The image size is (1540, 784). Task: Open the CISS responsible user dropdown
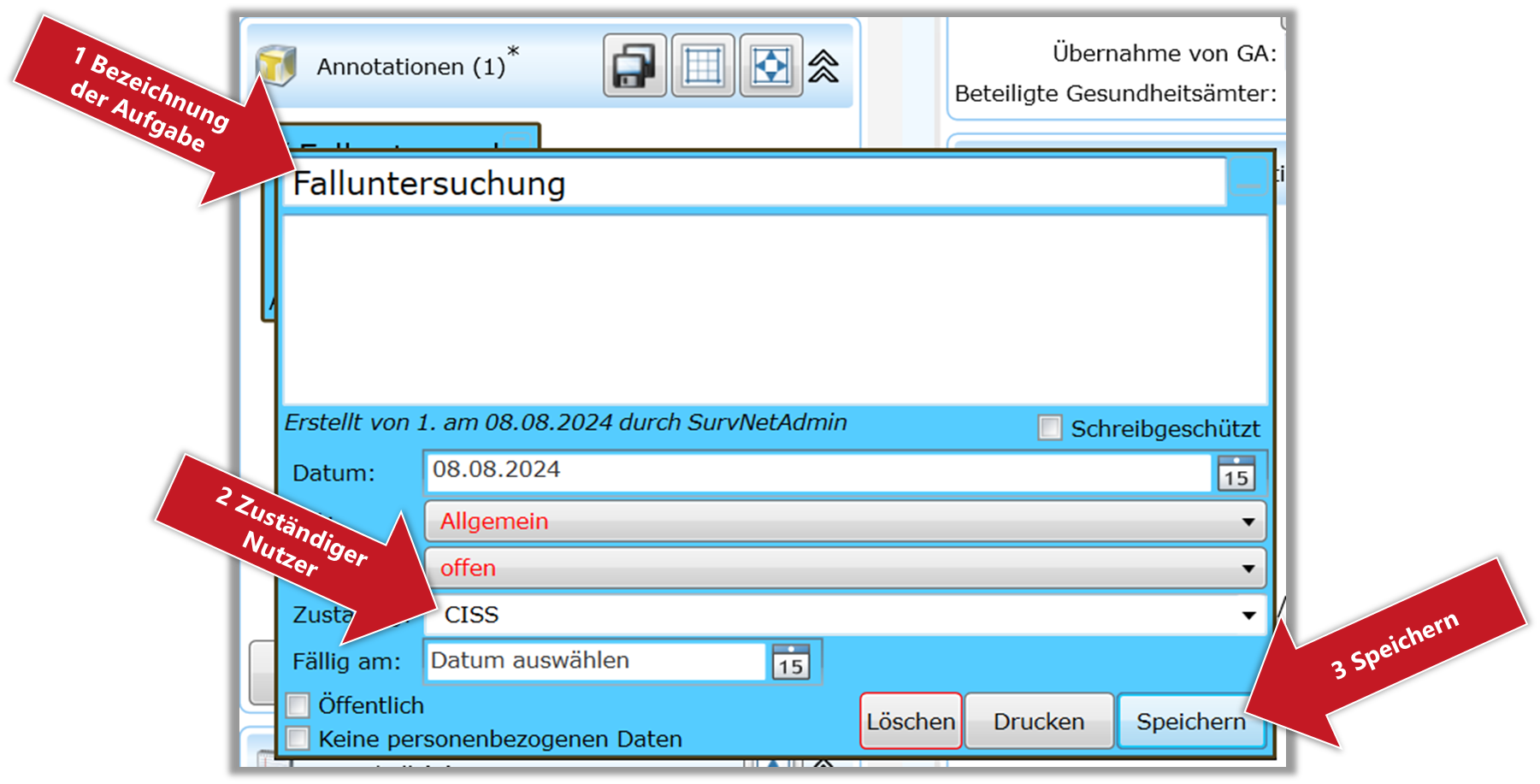[844, 616]
